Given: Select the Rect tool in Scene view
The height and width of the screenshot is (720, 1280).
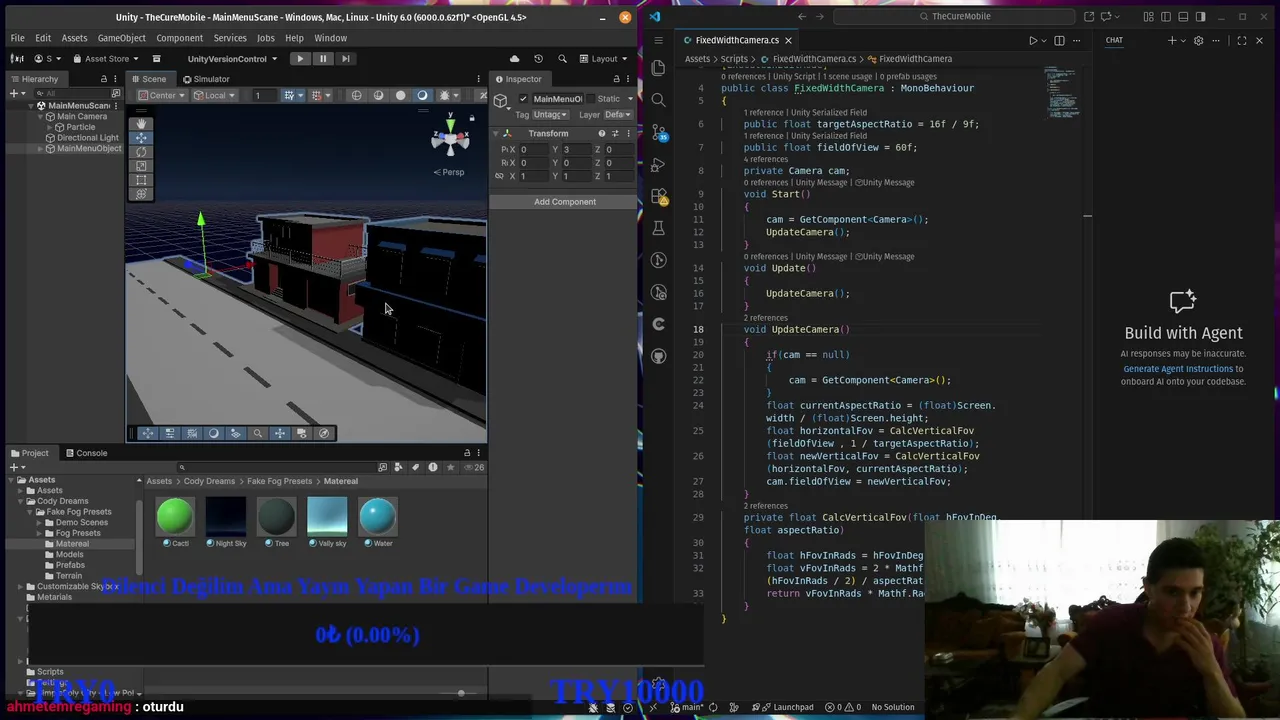Looking at the screenshot, I should pos(141,179).
